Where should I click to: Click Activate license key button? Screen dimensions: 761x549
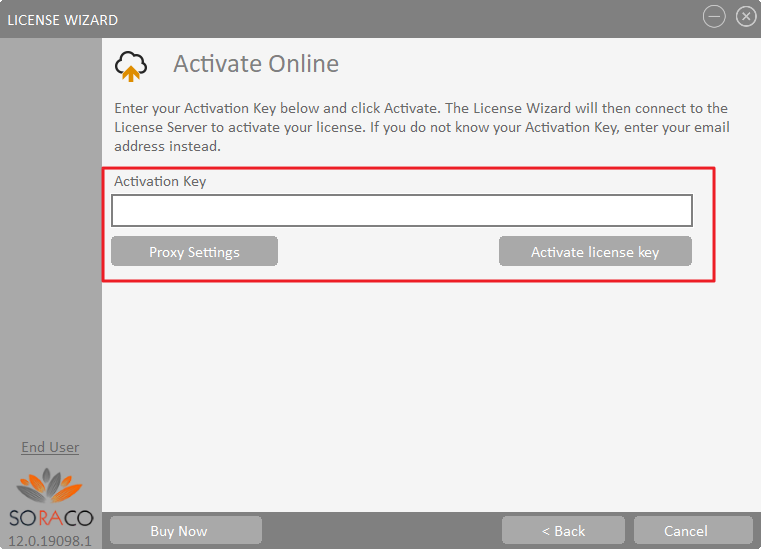[595, 251]
